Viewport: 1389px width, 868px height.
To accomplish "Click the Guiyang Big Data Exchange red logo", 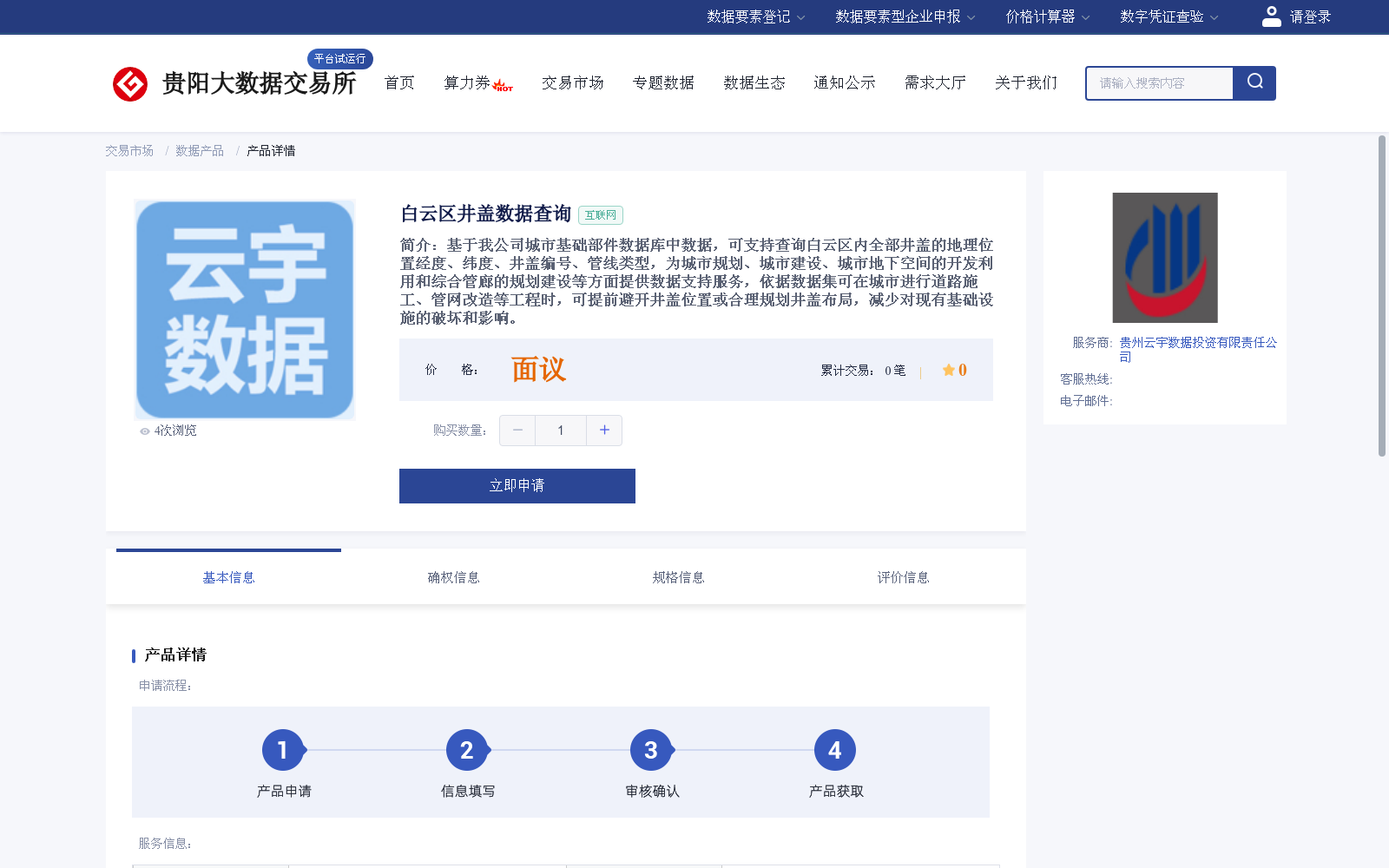I will [130, 83].
